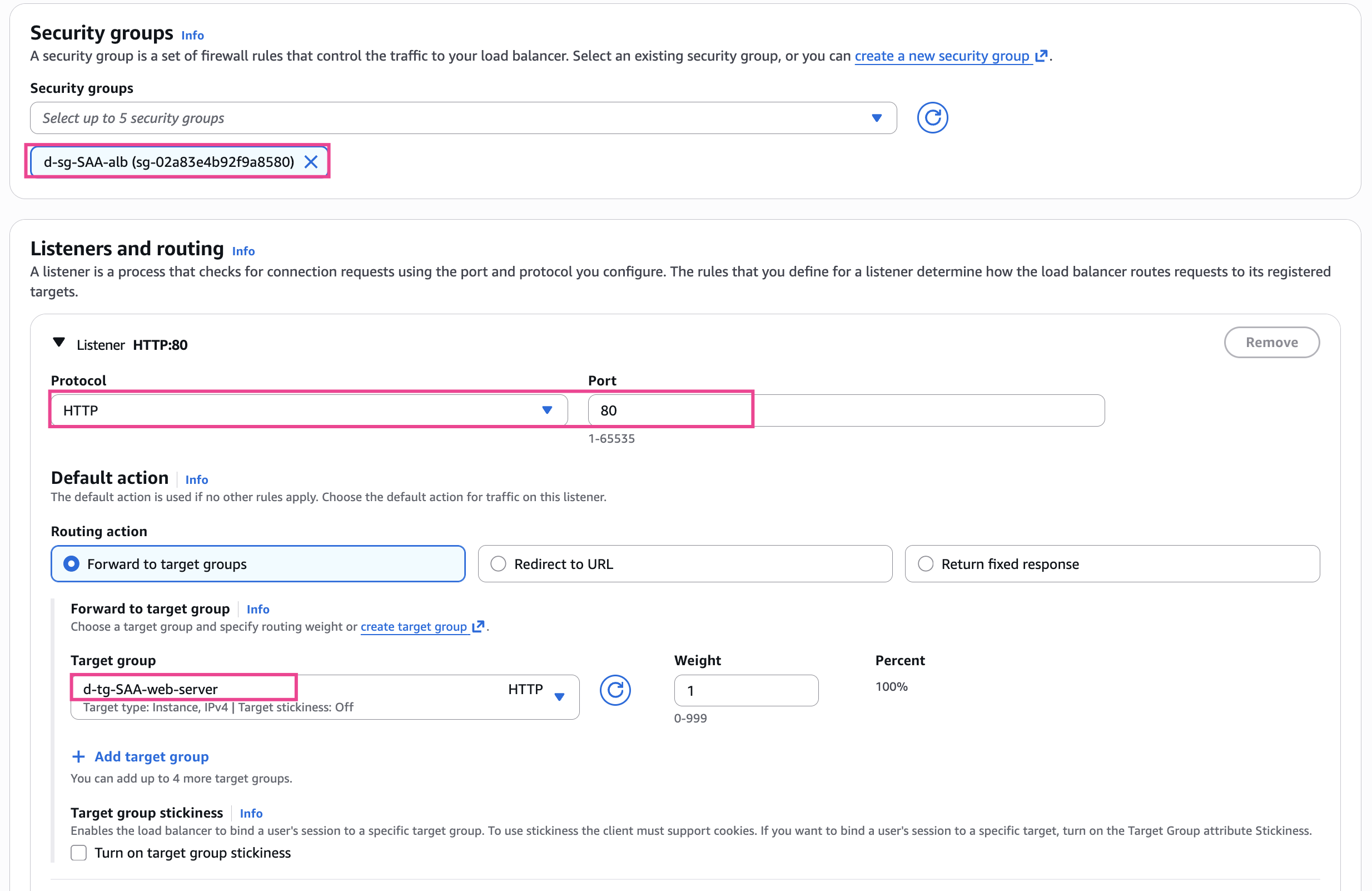The height and width of the screenshot is (891, 1372).
Task: Click into the Port 80 field
Action: click(845, 410)
